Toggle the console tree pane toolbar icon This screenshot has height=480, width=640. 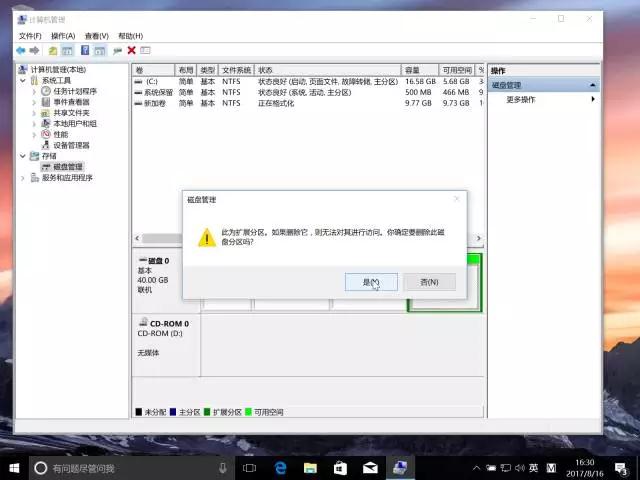click(67, 51)
